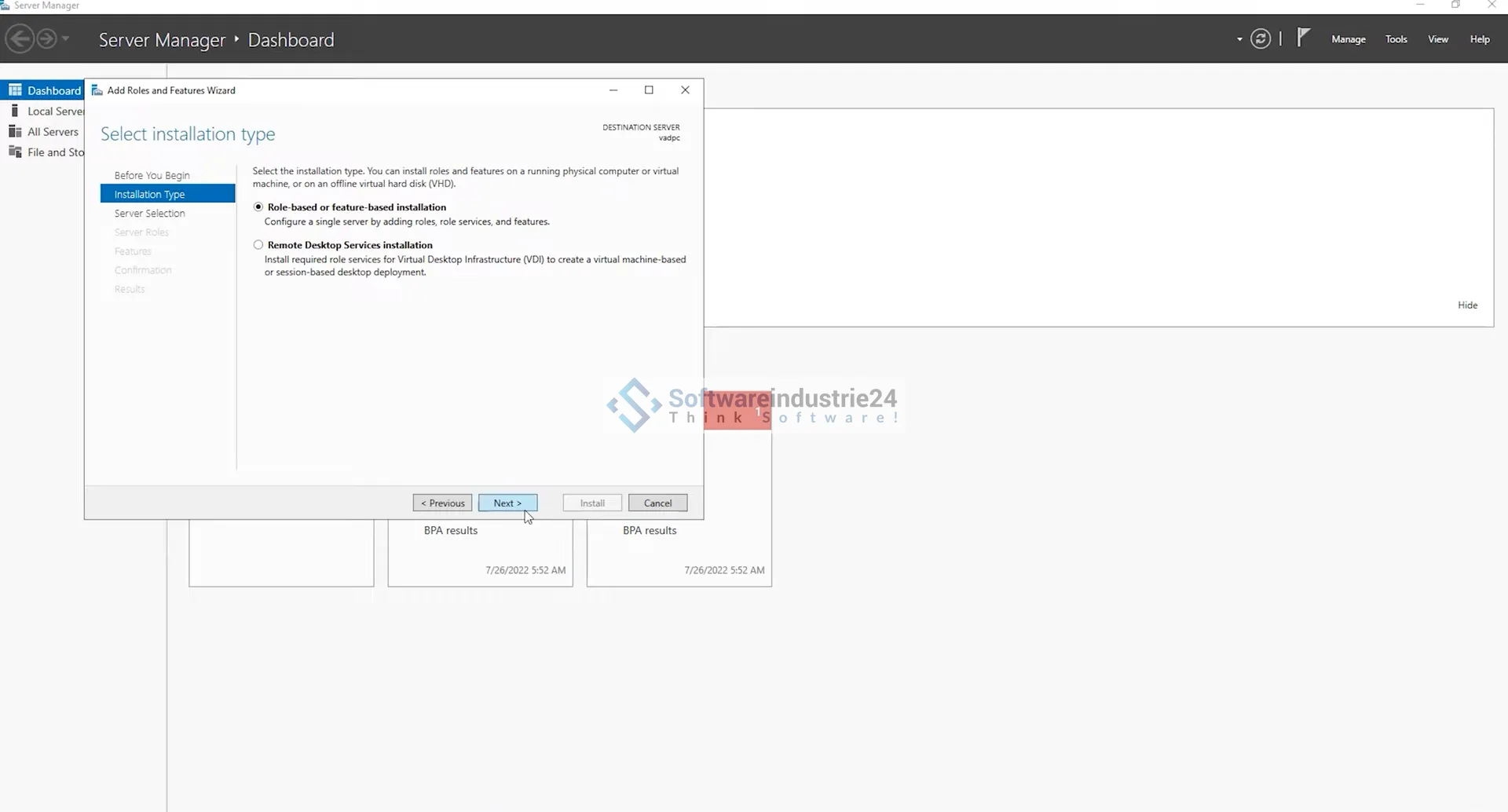Click Hide link in welcome panel
The image size is (1508, 812).
pos(1467,305)
